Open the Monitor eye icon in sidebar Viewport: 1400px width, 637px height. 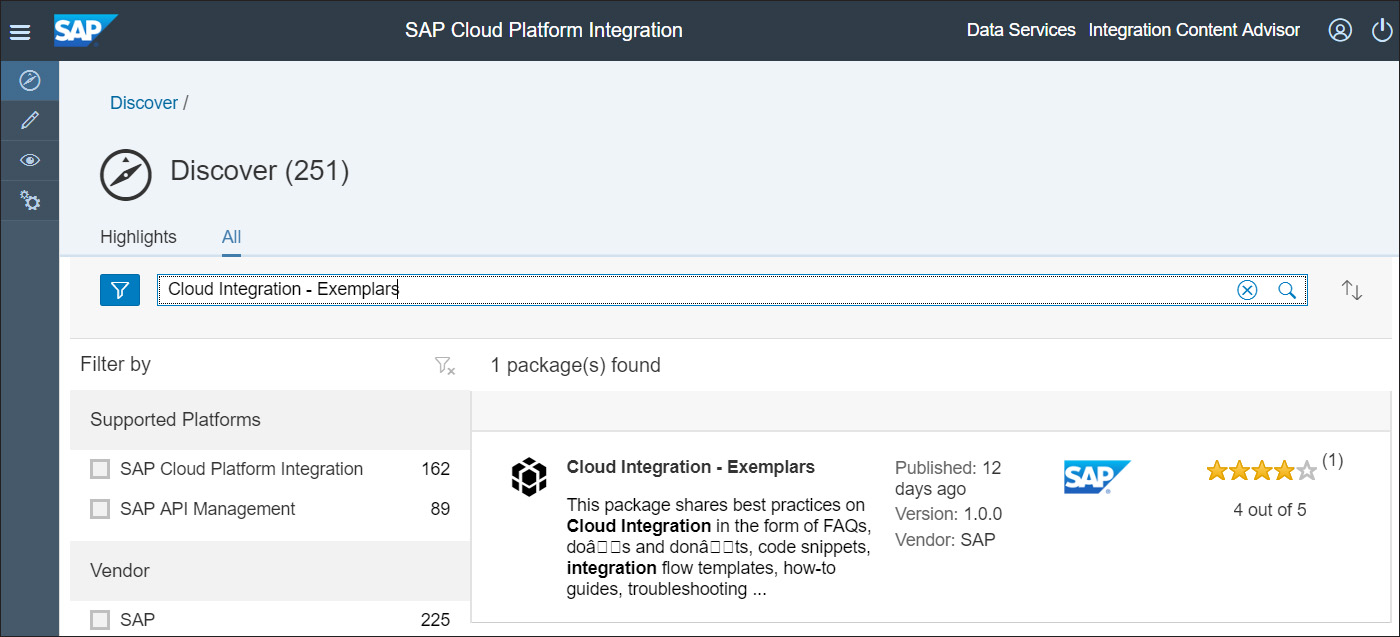pos(30,161)
